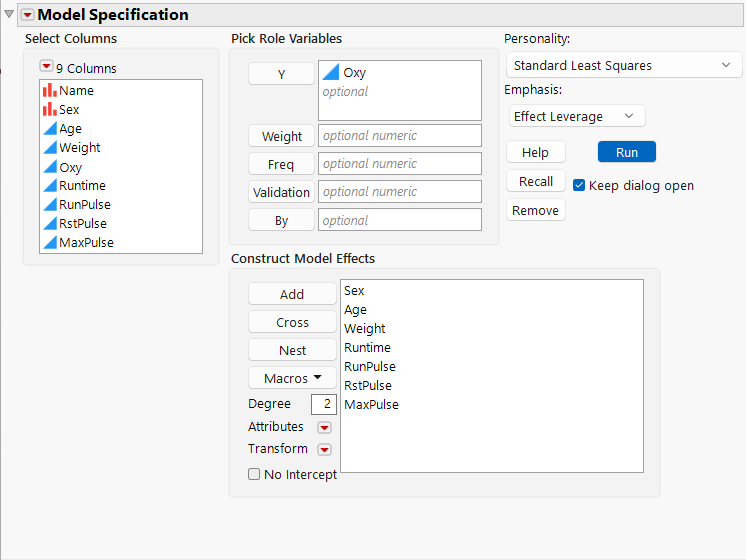Toggle the Keep dialog open checkbox

(x=579, y=185)
